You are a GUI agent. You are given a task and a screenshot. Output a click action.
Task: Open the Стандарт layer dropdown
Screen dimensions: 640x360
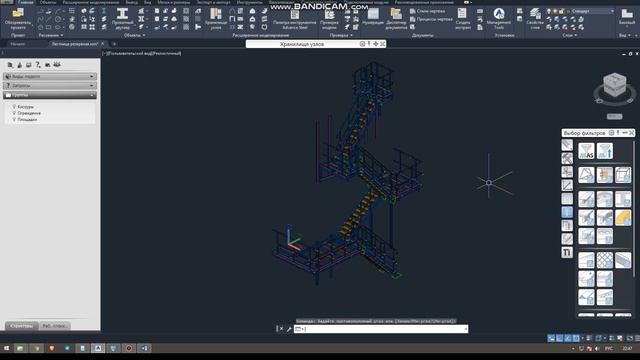592,11
